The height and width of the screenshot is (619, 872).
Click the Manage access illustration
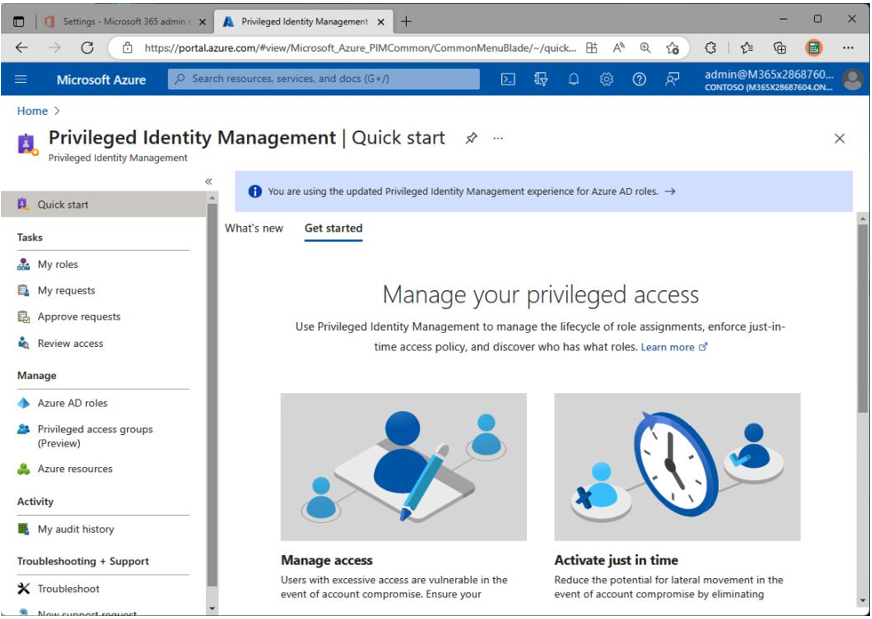pyautogui.click(x=403, y=467)
